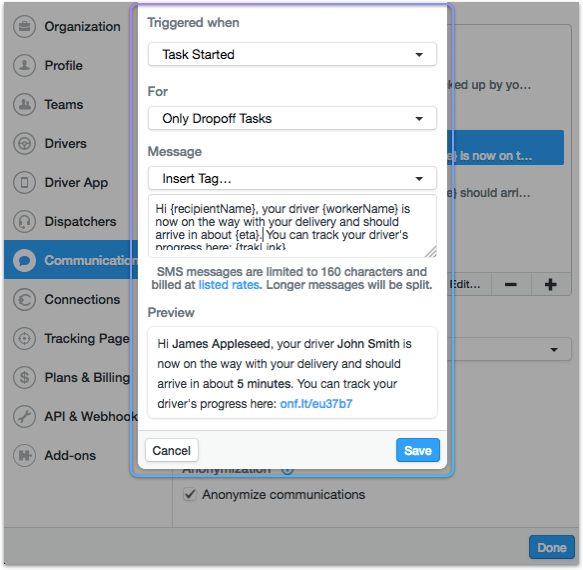Select the Profile person icon

25,65
